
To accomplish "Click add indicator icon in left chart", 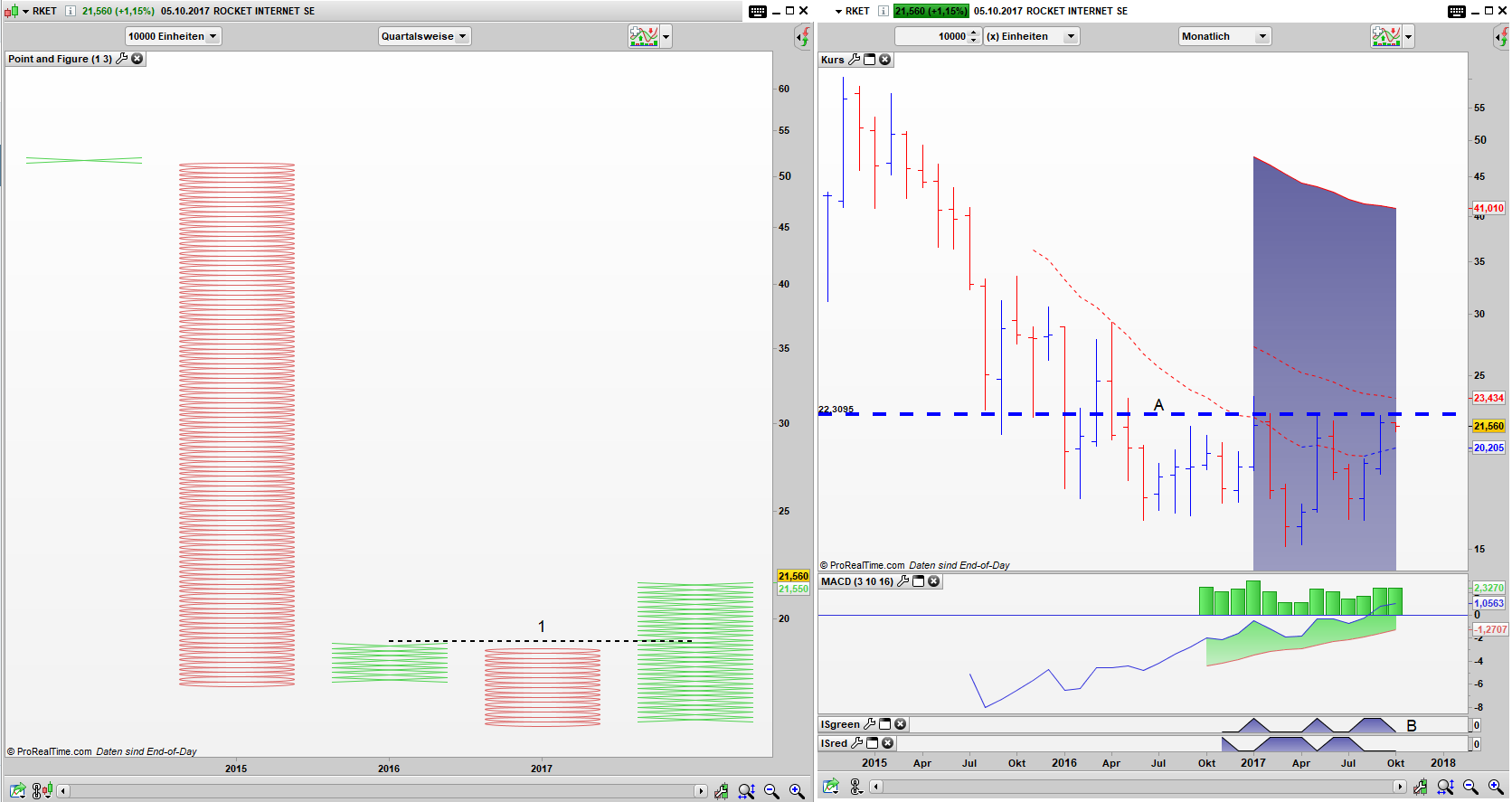I will click(x=644, y=36).
